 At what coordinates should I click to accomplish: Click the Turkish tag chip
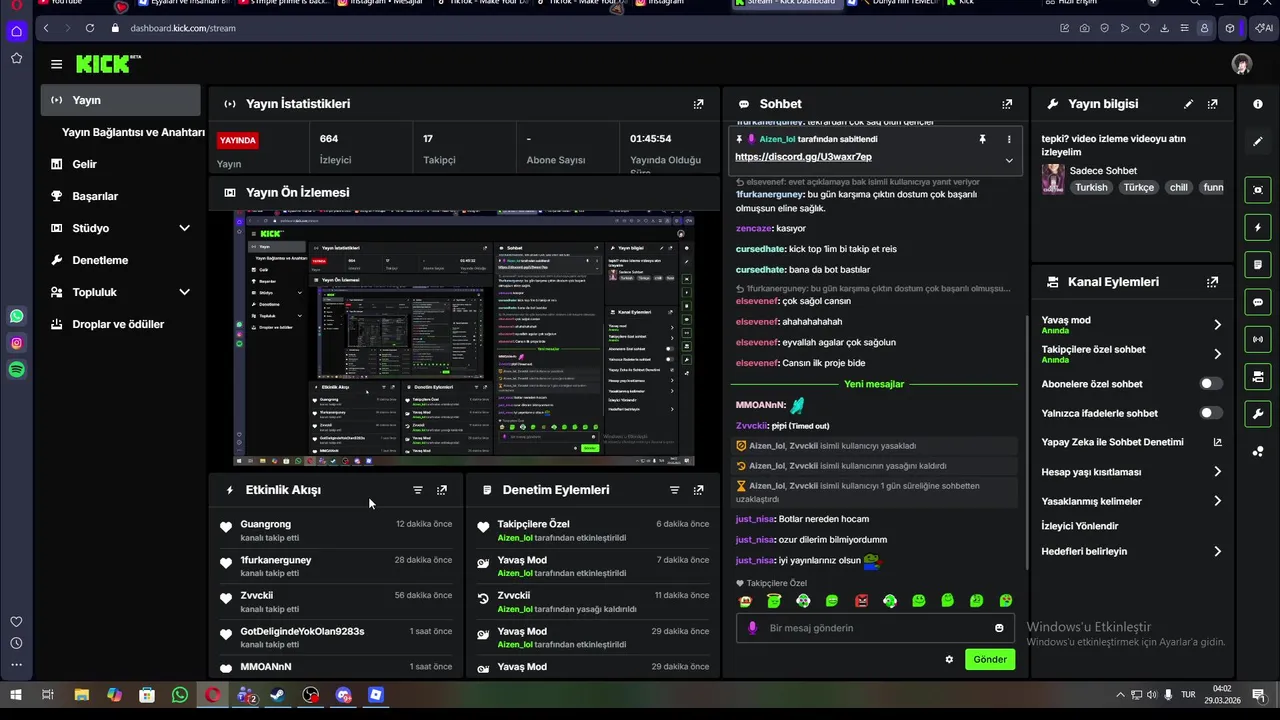(1091, 187)
